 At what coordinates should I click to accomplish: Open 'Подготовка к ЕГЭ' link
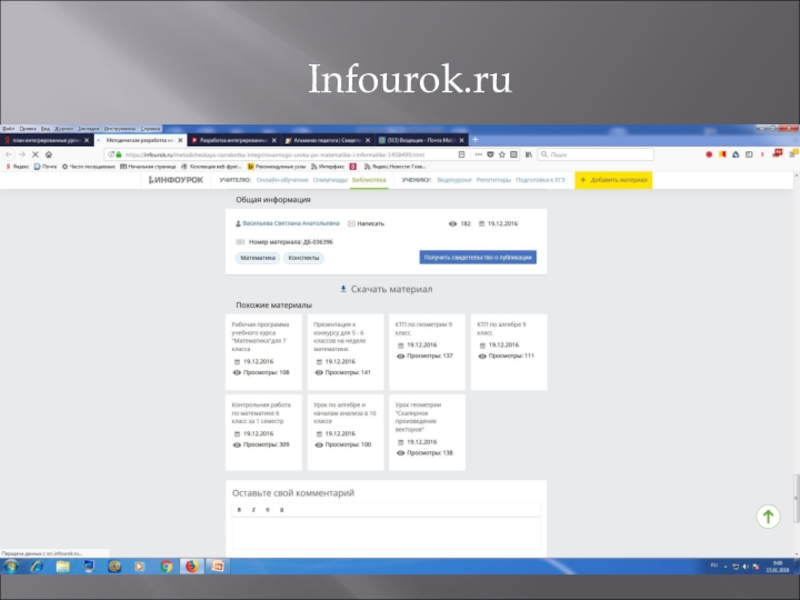point(540,180)
